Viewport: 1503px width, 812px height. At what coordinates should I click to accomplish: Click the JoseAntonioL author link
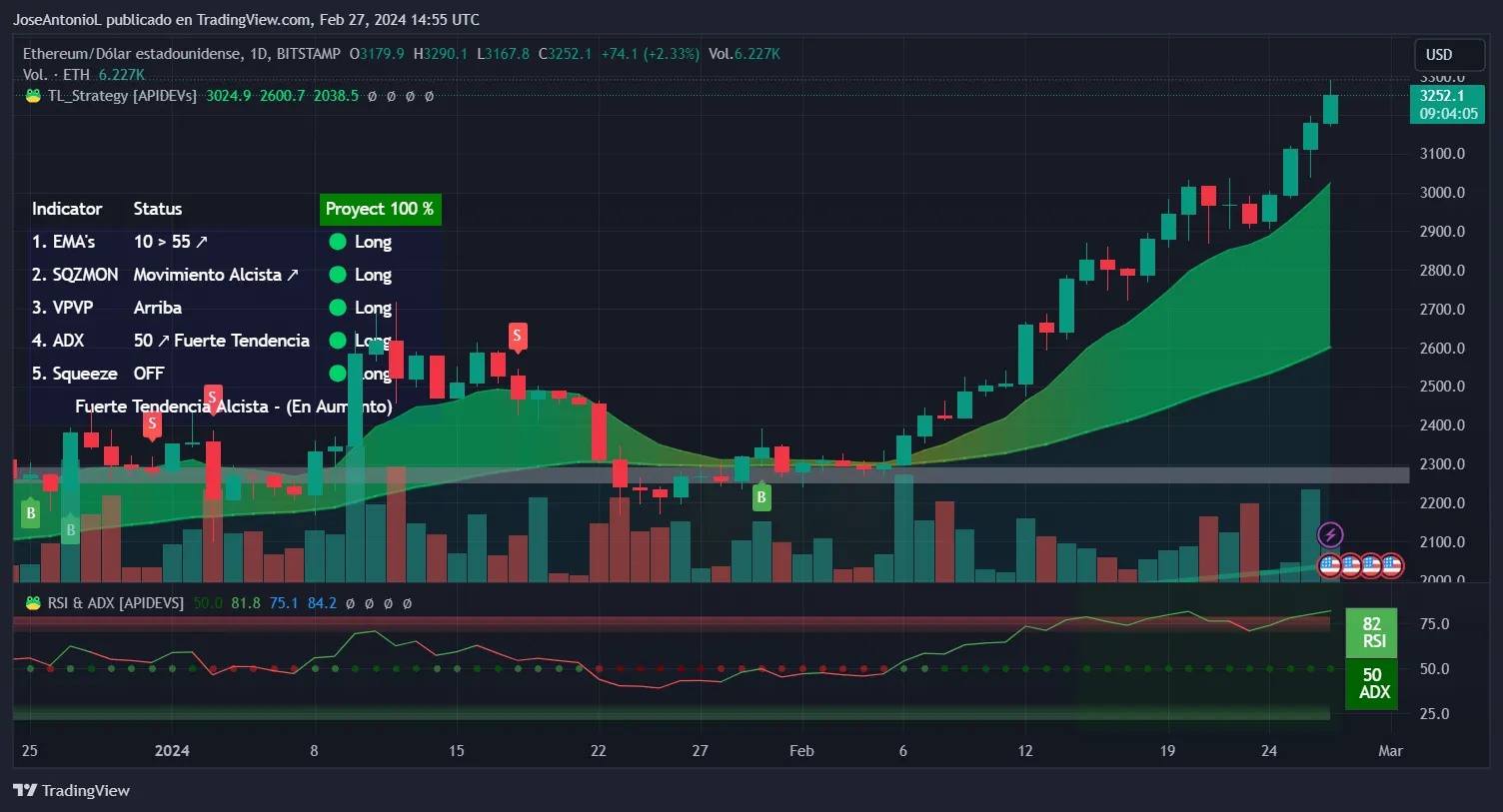[x=56, y=19]
